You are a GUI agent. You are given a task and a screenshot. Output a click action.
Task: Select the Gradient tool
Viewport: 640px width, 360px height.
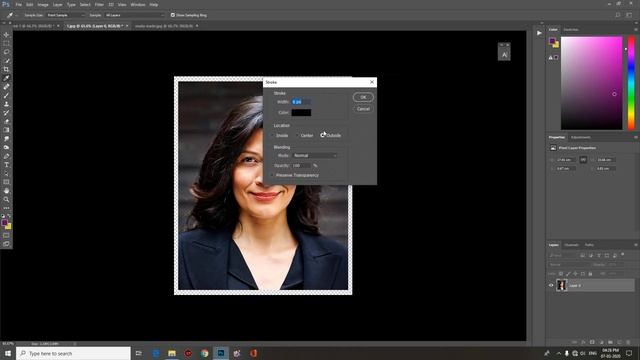point(6,130)
